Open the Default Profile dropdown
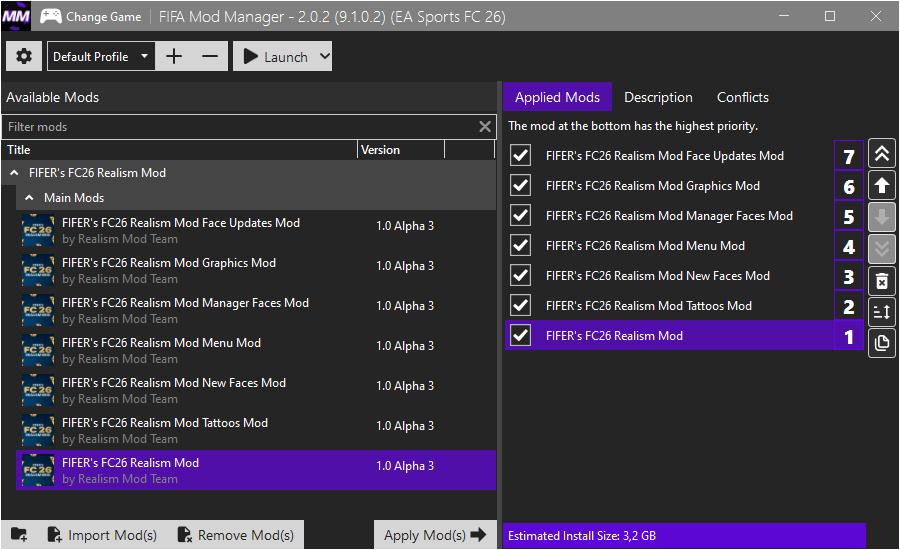 tap(144, 57)
